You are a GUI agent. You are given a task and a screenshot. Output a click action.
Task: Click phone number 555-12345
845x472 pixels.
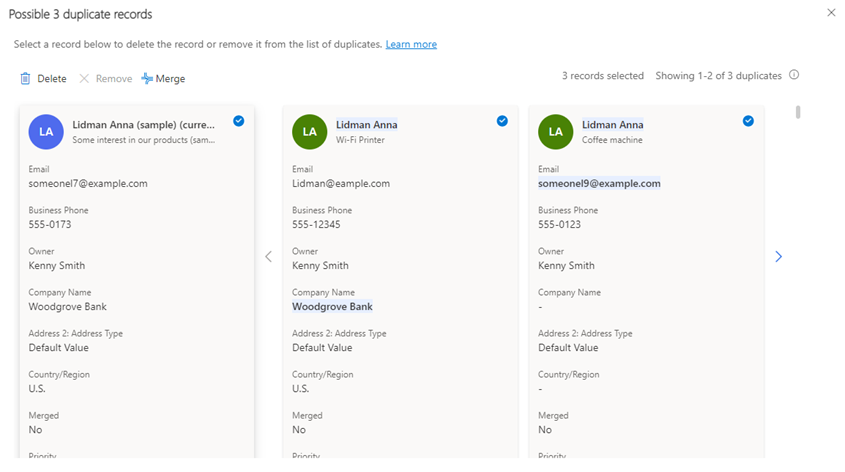pos(316,224)
